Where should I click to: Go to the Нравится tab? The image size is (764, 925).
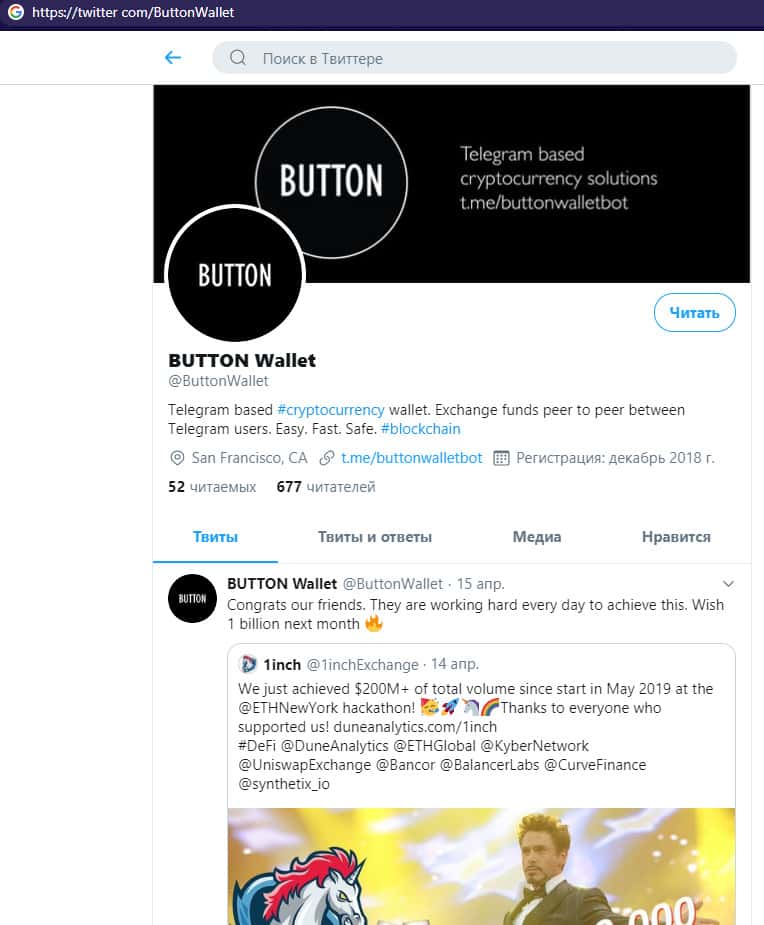676,537
